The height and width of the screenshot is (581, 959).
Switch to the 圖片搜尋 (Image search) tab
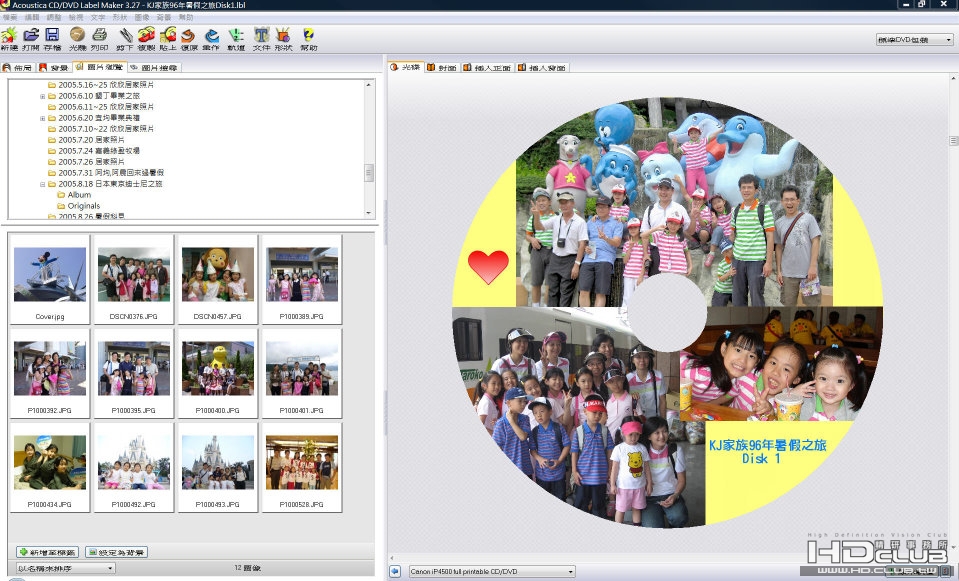tap(154, 67)
